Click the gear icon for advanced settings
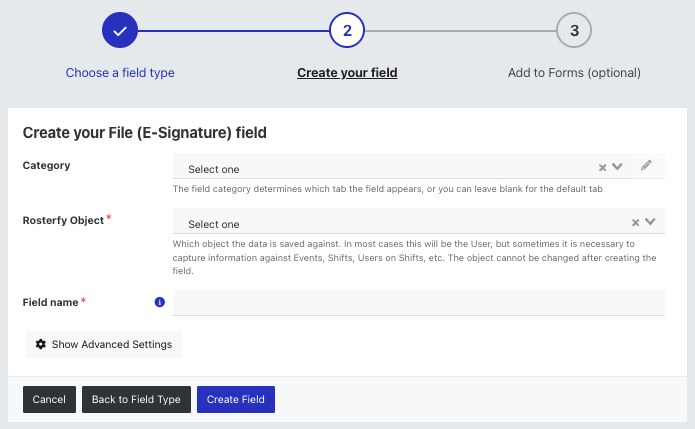695x429 pixels. (41, 344)
